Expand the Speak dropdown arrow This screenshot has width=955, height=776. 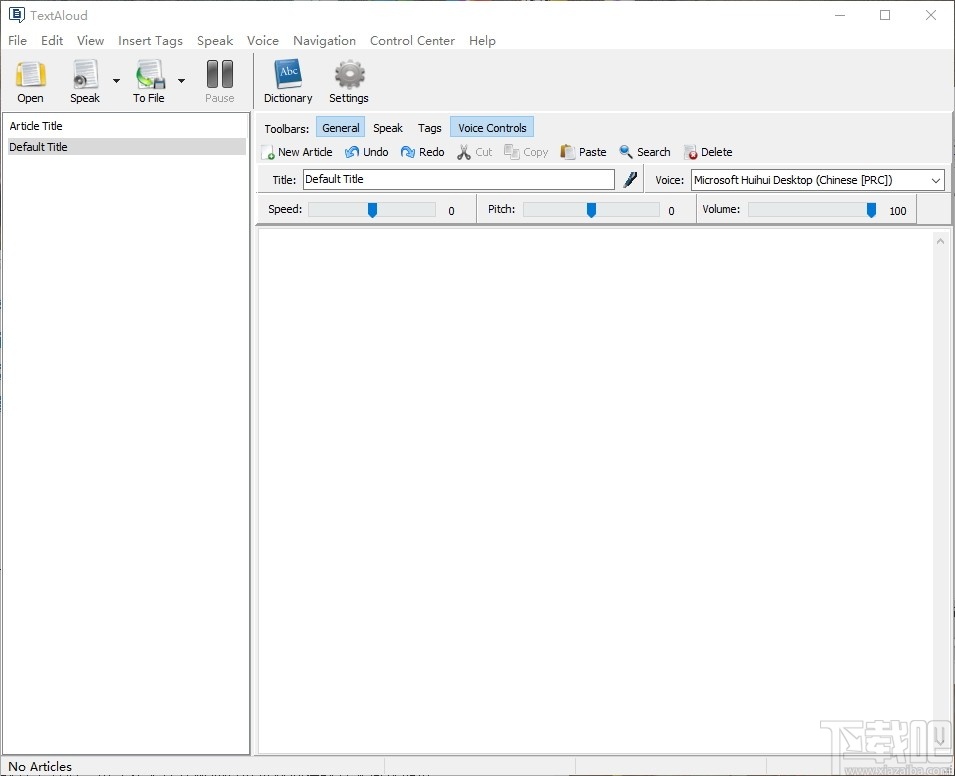pos(115,80)
